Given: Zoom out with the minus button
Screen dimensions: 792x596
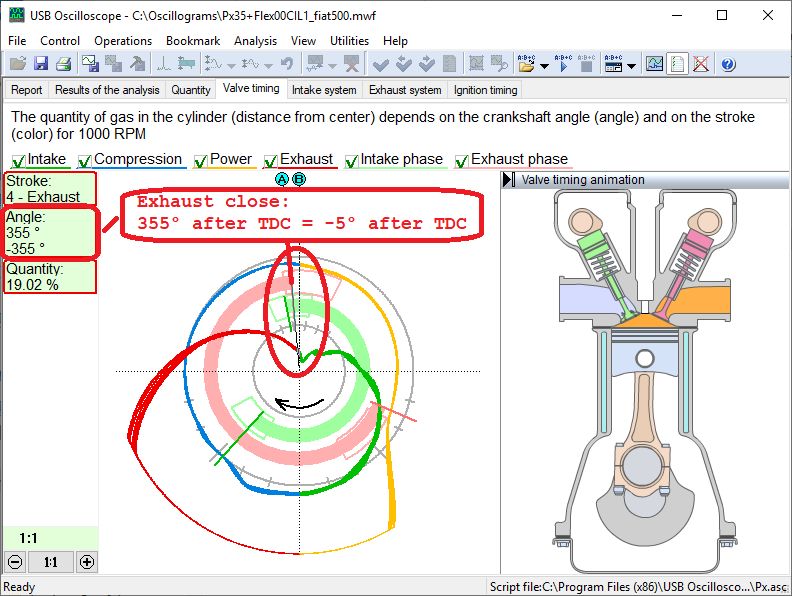Looking at the screenshot, I should (14, 562).
